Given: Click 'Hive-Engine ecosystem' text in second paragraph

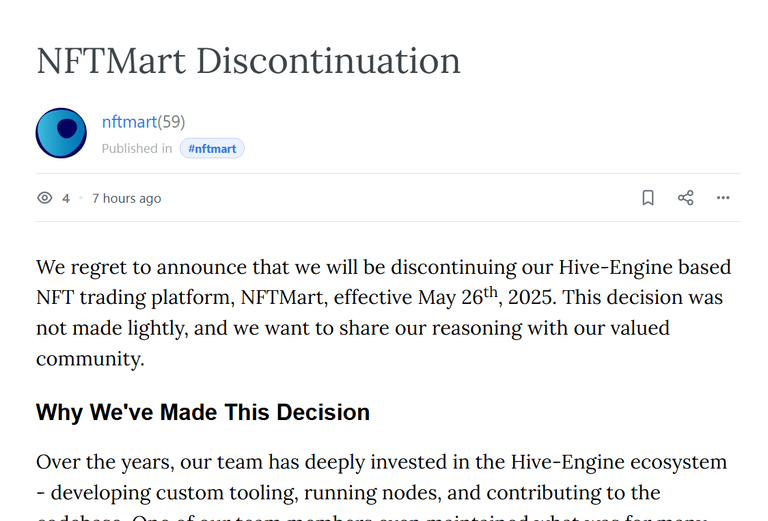Looking at the screenshot, I should click(619, 462).
